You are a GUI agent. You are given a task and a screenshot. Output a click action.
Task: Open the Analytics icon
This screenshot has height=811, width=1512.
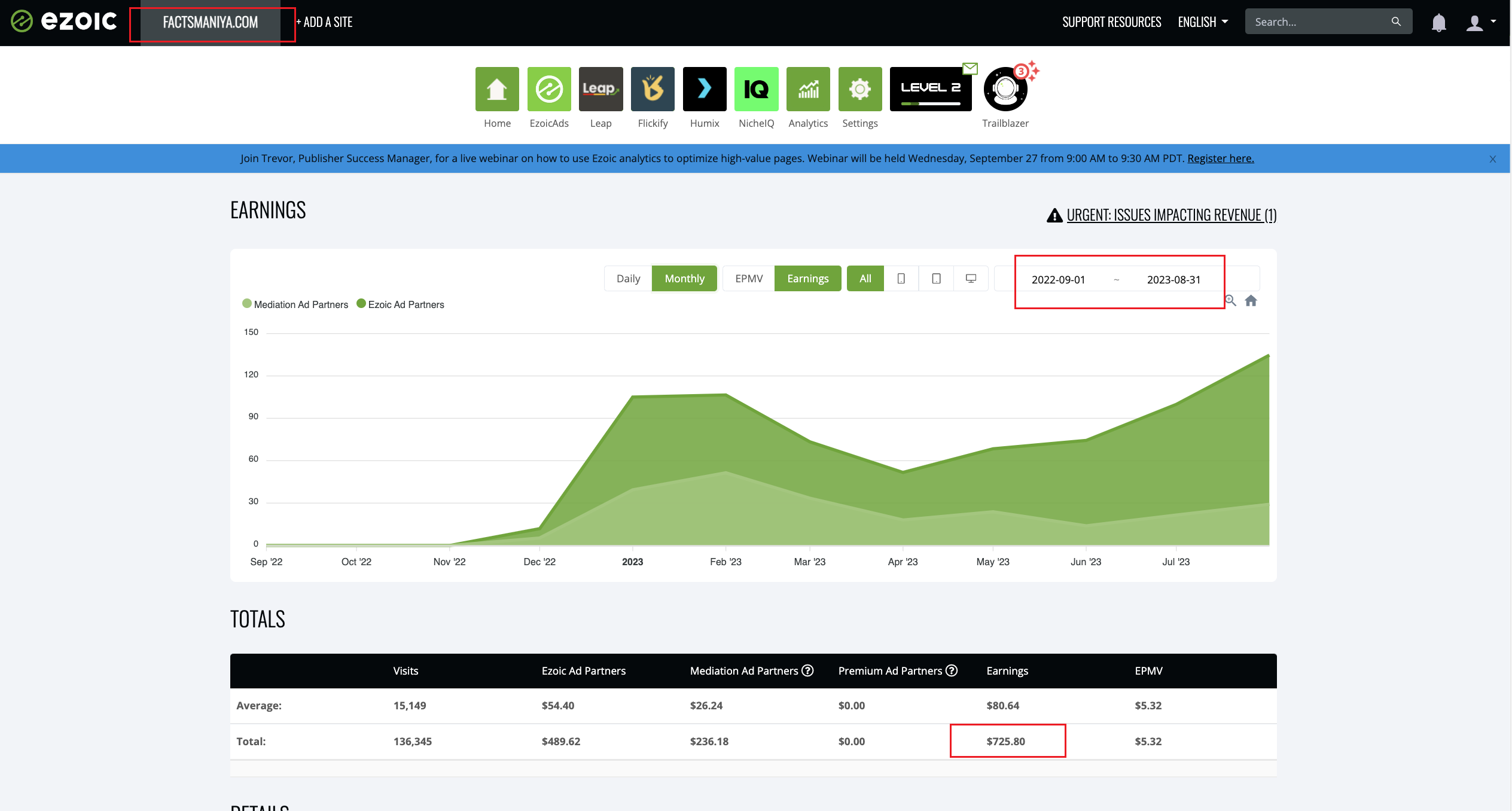(808, 89)
